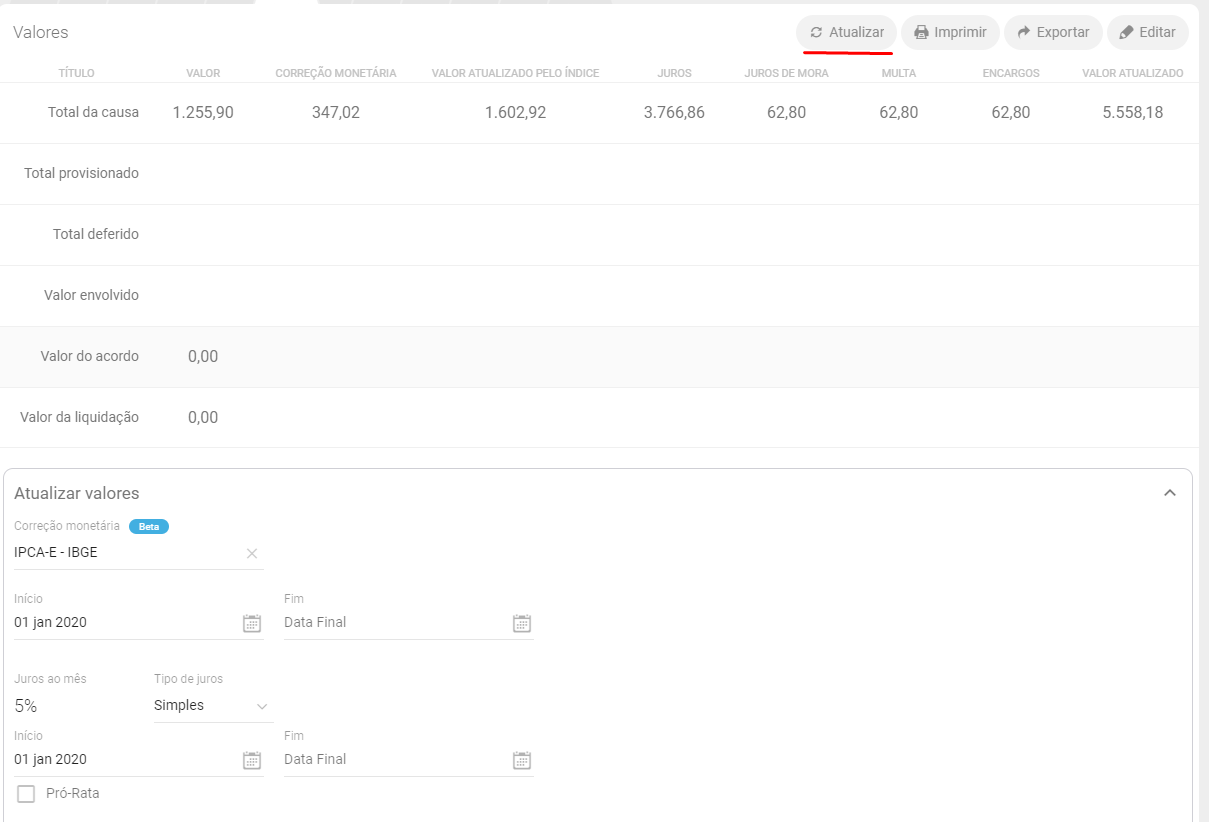Screen dimensions: 1209x822
Task: Collapse the Atualizar valores panel
Action: (1169, 493)
